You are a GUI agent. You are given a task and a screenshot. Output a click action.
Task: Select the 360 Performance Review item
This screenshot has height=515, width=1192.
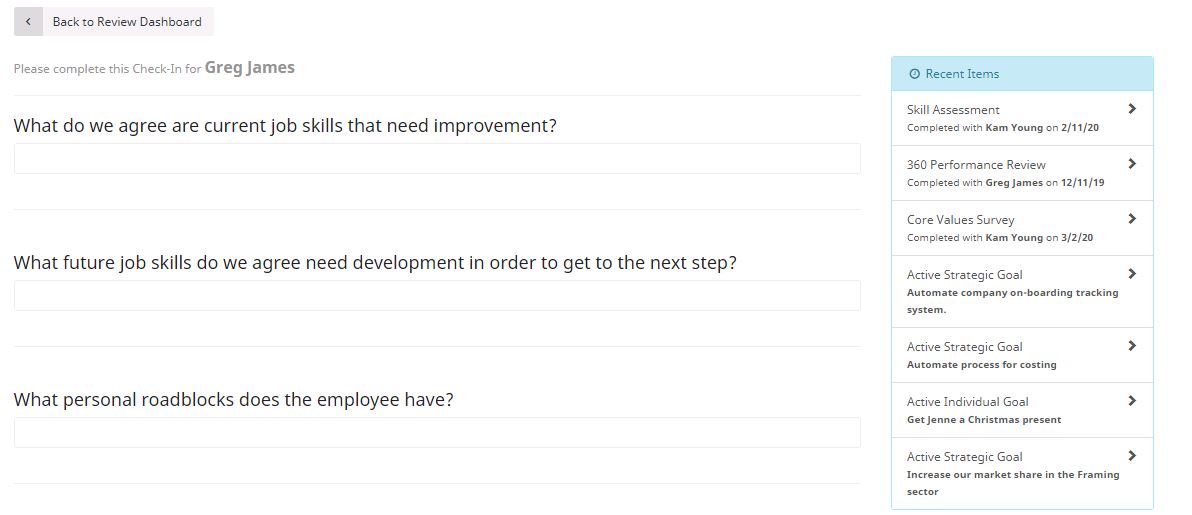pos(1022,173)
